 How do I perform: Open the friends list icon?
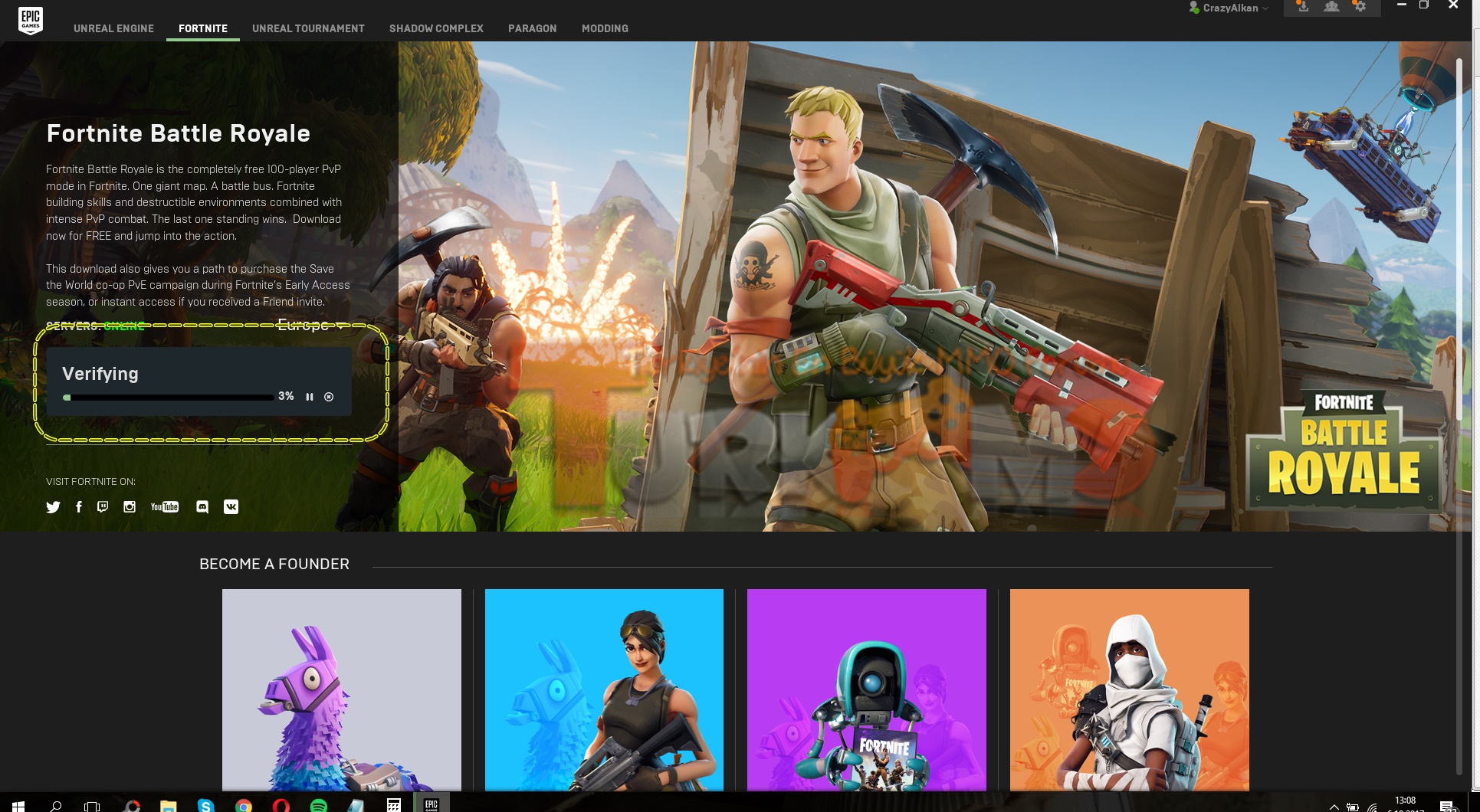(1331, 6)
